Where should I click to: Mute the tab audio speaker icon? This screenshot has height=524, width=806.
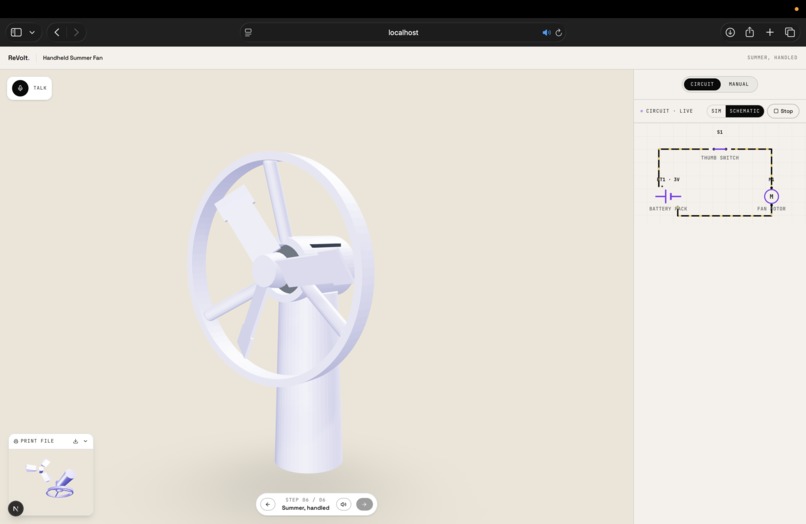(x=546, y=32)
